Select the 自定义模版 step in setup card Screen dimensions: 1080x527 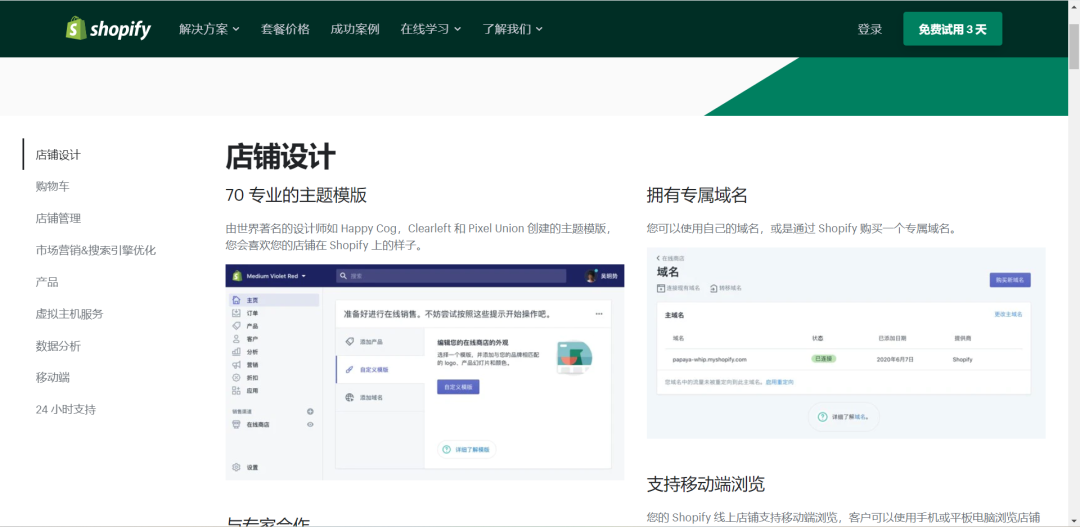380,370
